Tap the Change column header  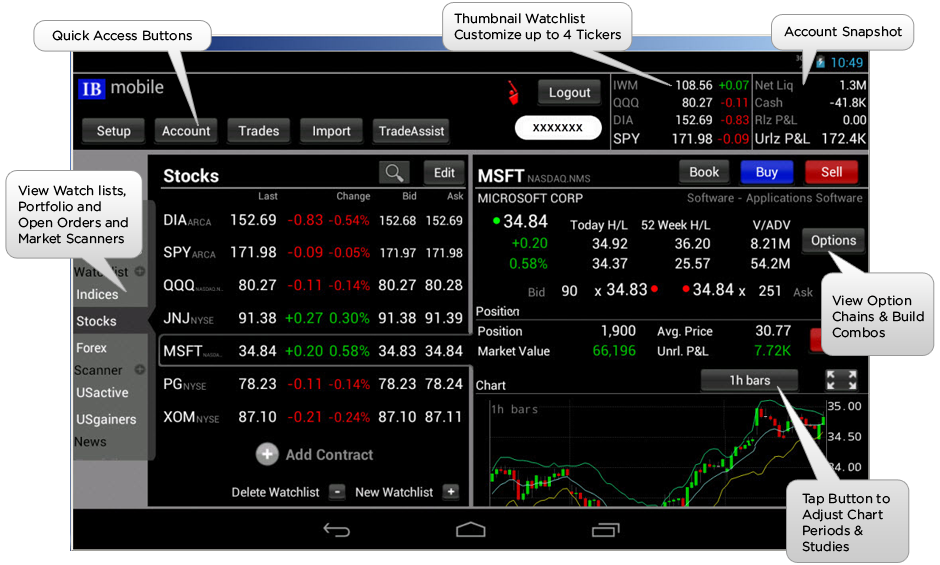point(353,196)
